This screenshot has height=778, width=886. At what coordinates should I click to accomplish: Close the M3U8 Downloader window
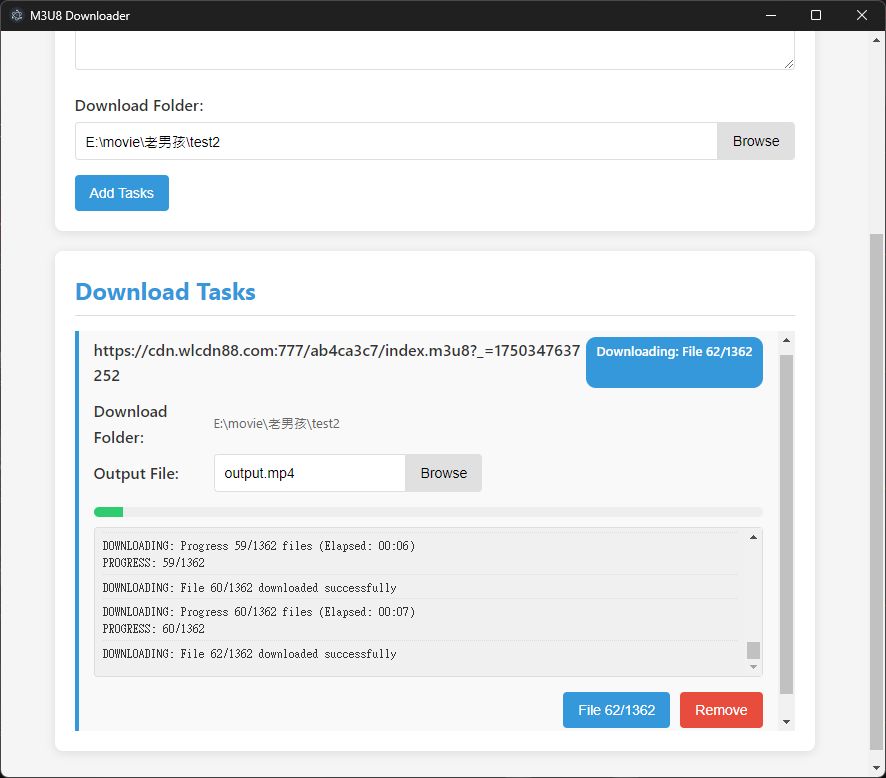[x=862, y=15]
